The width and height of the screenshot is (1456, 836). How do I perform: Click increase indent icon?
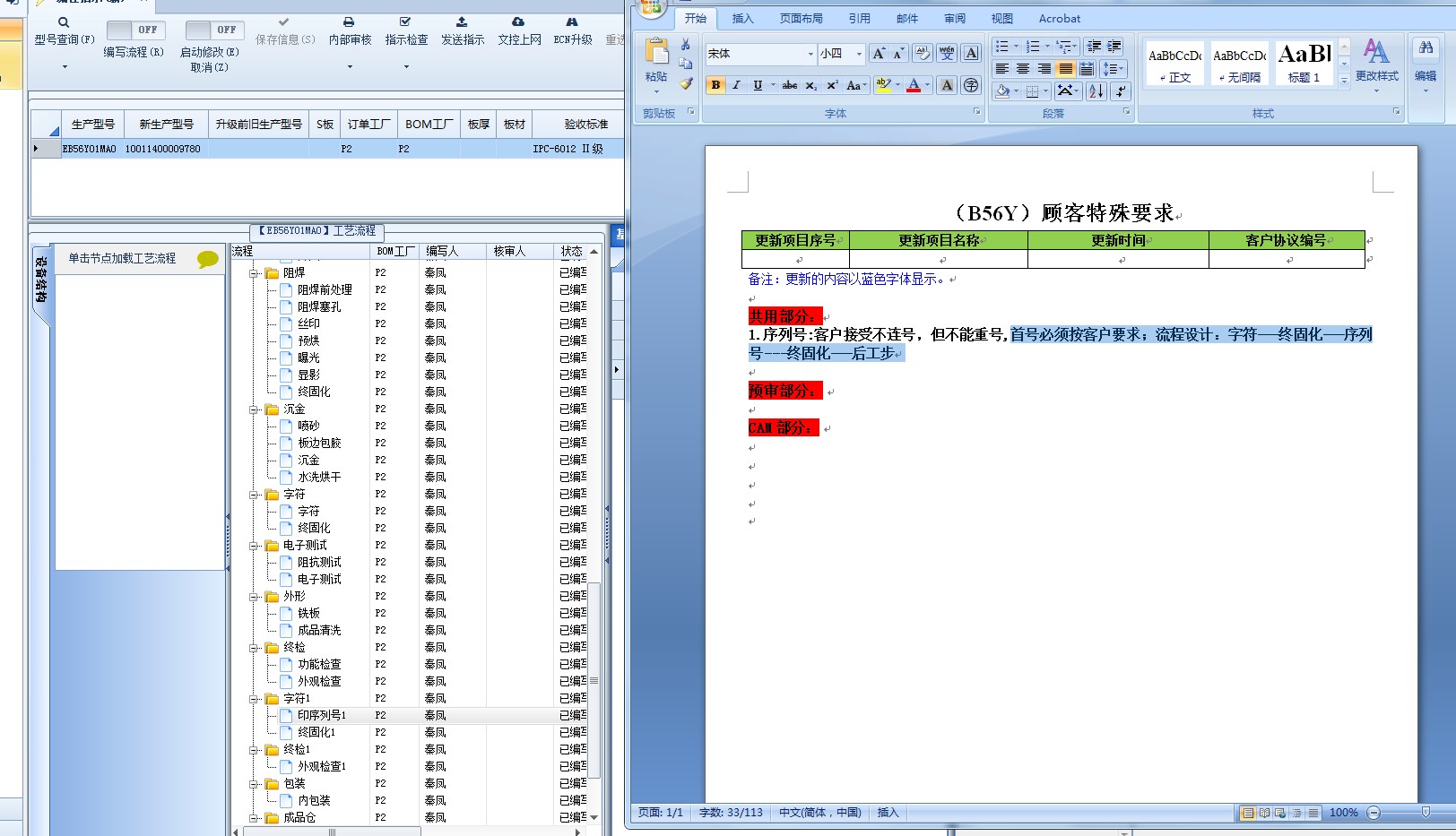[x=1114, y=47]
